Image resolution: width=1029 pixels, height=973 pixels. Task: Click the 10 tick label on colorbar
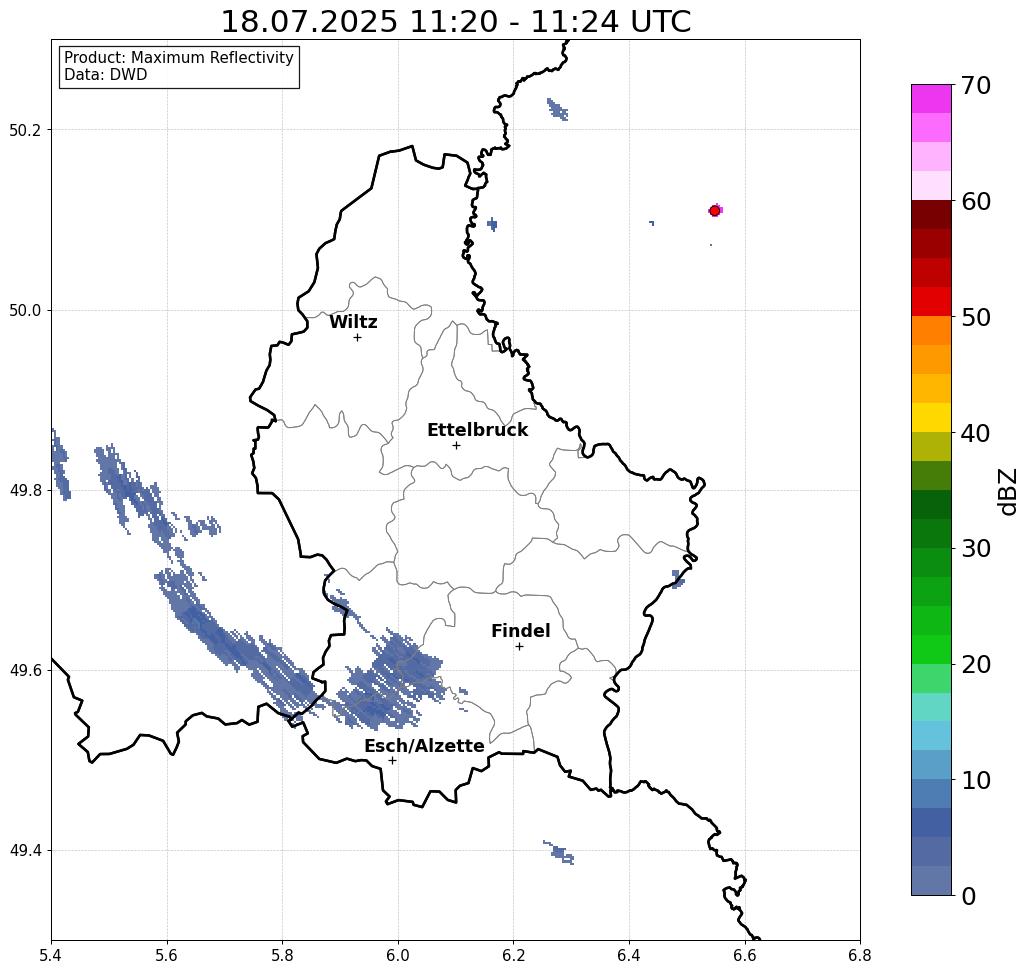click(976, 780)
